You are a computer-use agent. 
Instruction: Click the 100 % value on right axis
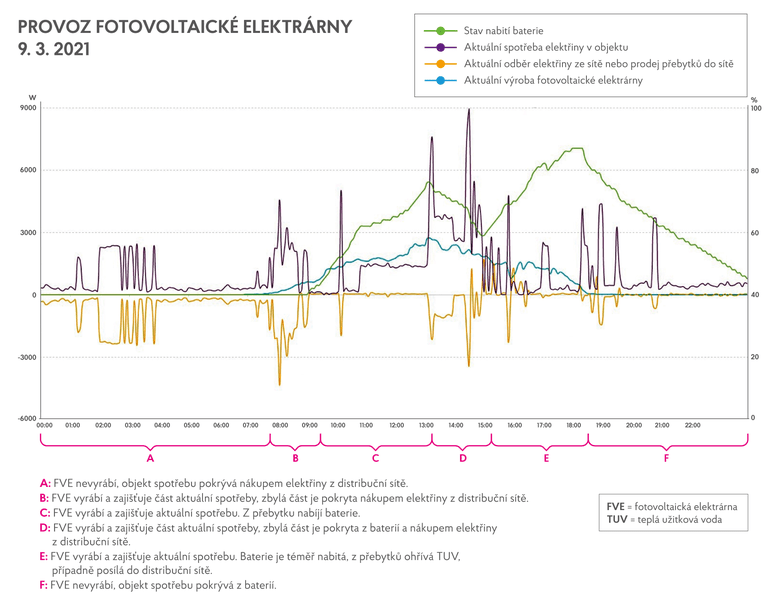pyautogui.click(x=756, y=108)
